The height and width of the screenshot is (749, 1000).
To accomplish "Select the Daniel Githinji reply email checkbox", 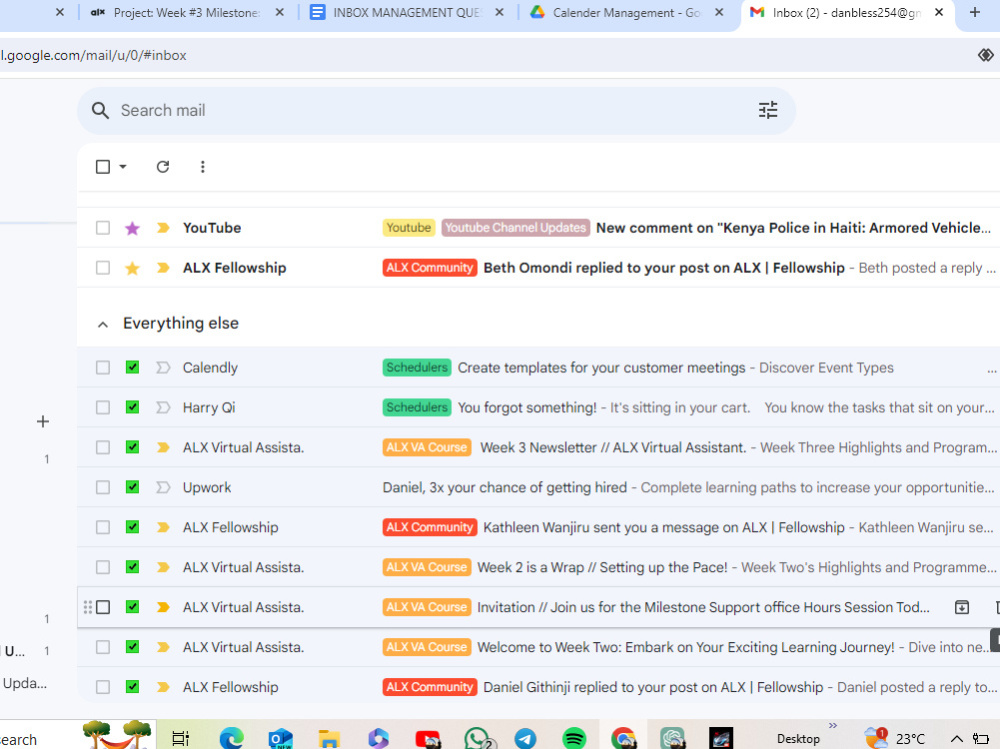I will [x=103, y=687].
